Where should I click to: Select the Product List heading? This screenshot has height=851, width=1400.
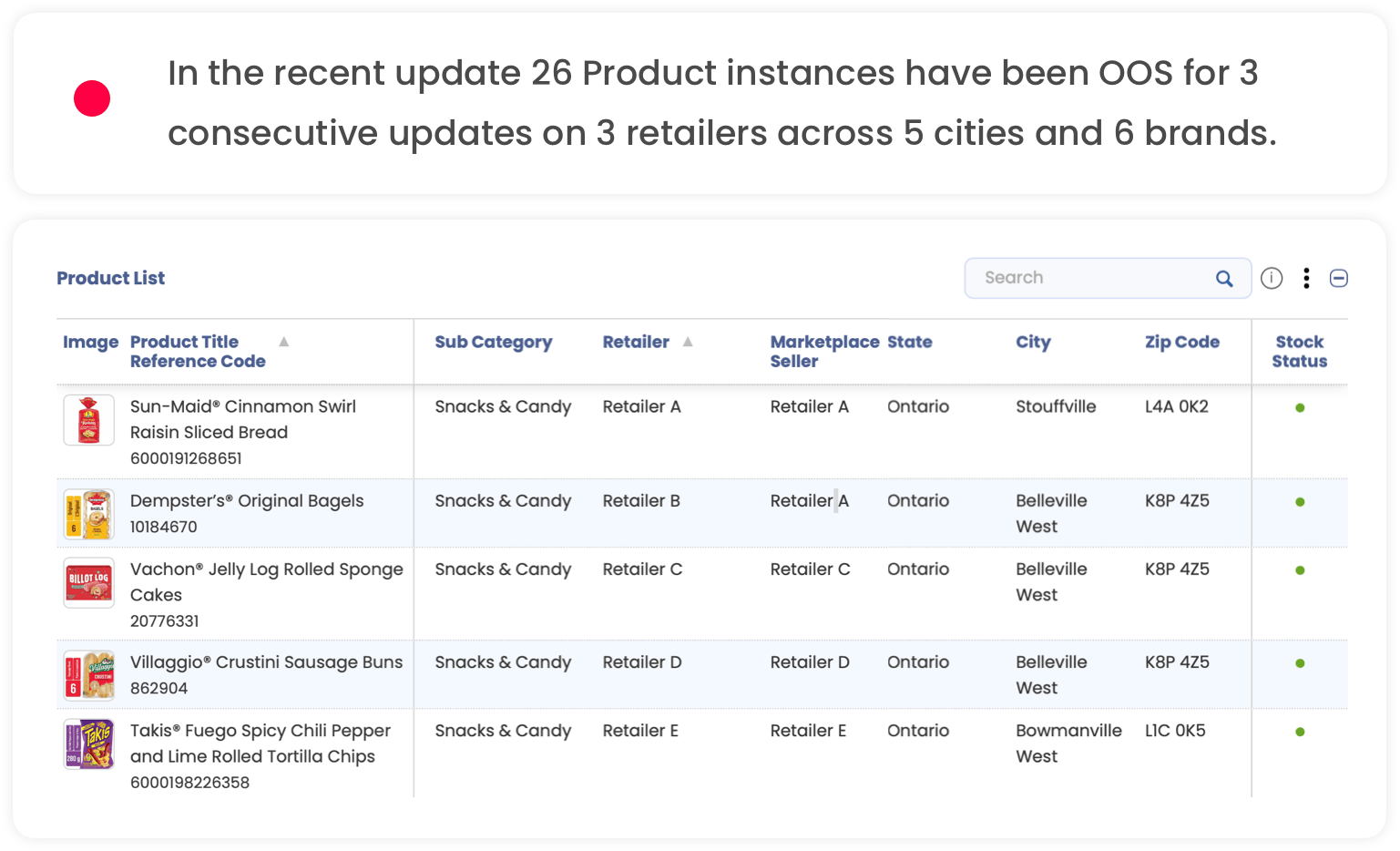[x=111, y=278]
